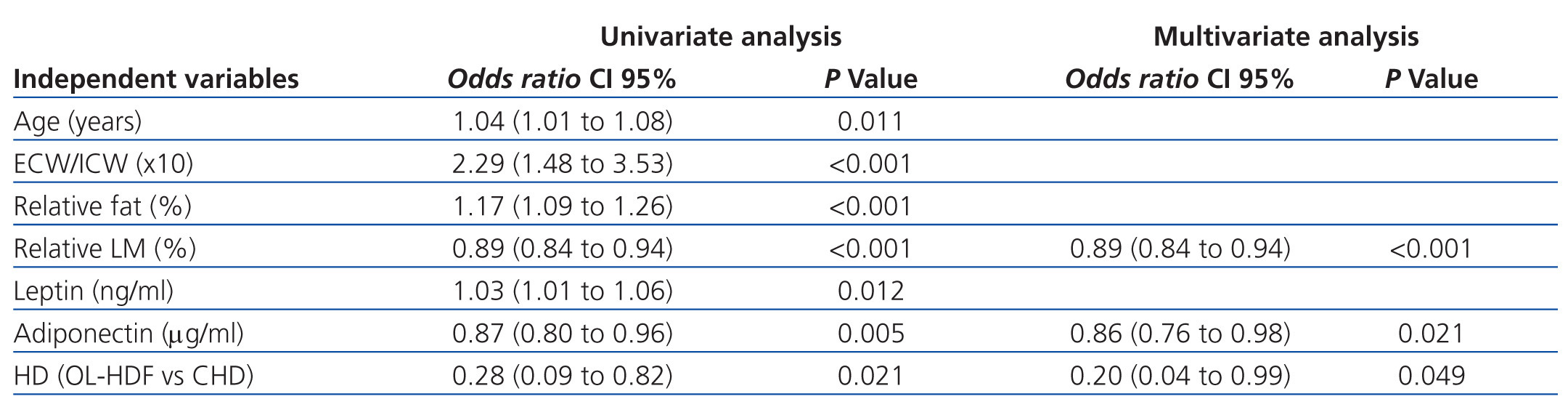Select the ECW/ICW (x10) row label

[x=103, y=164]
